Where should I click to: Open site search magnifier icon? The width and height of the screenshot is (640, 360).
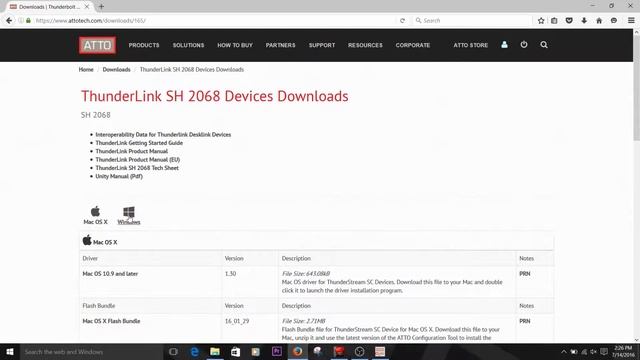[544, 45]
